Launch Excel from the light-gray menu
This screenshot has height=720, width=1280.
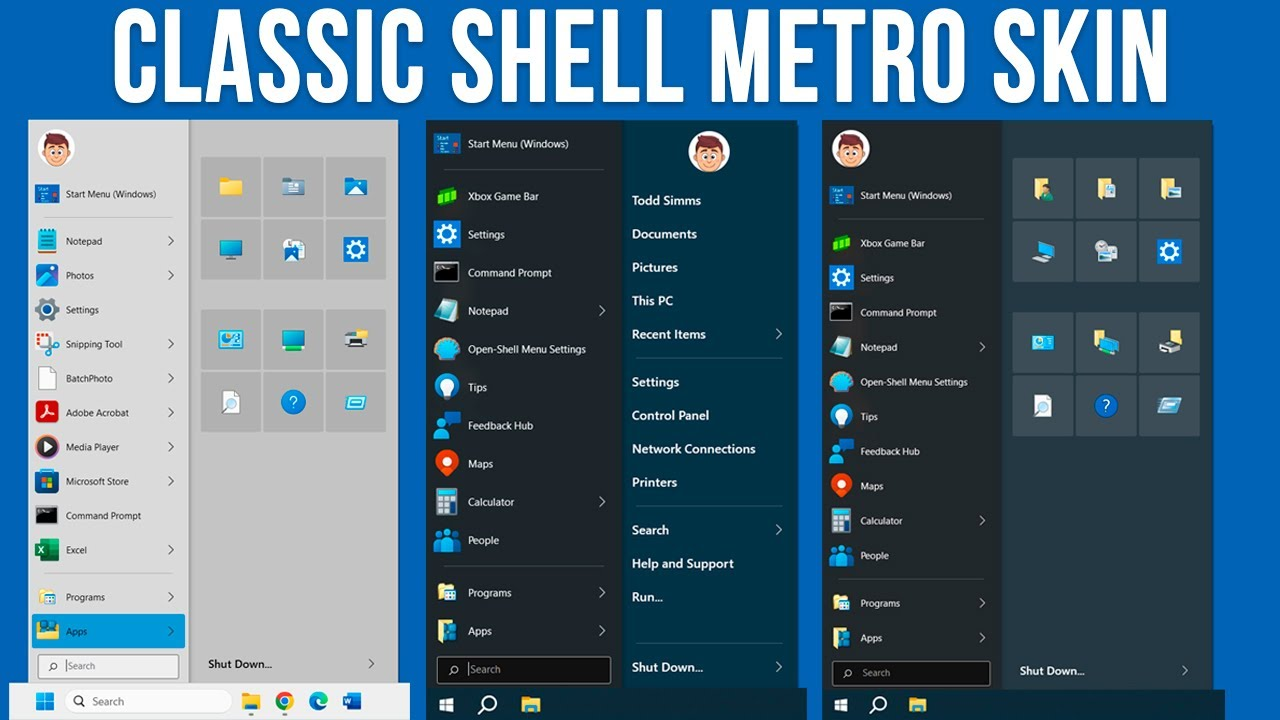[x=106, y=550]
